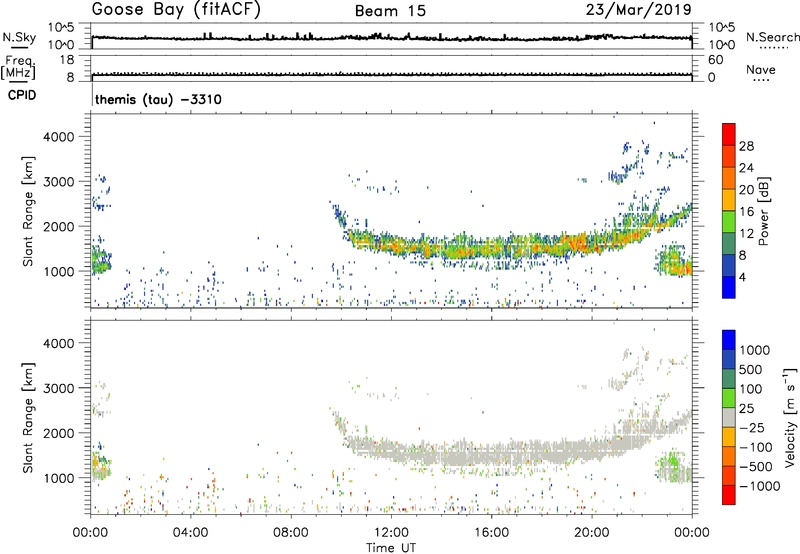The width and height of the screenshot is (800, 554).
Task: Click the red bottom of the Velocity colorbar
Action: (729, 495)
